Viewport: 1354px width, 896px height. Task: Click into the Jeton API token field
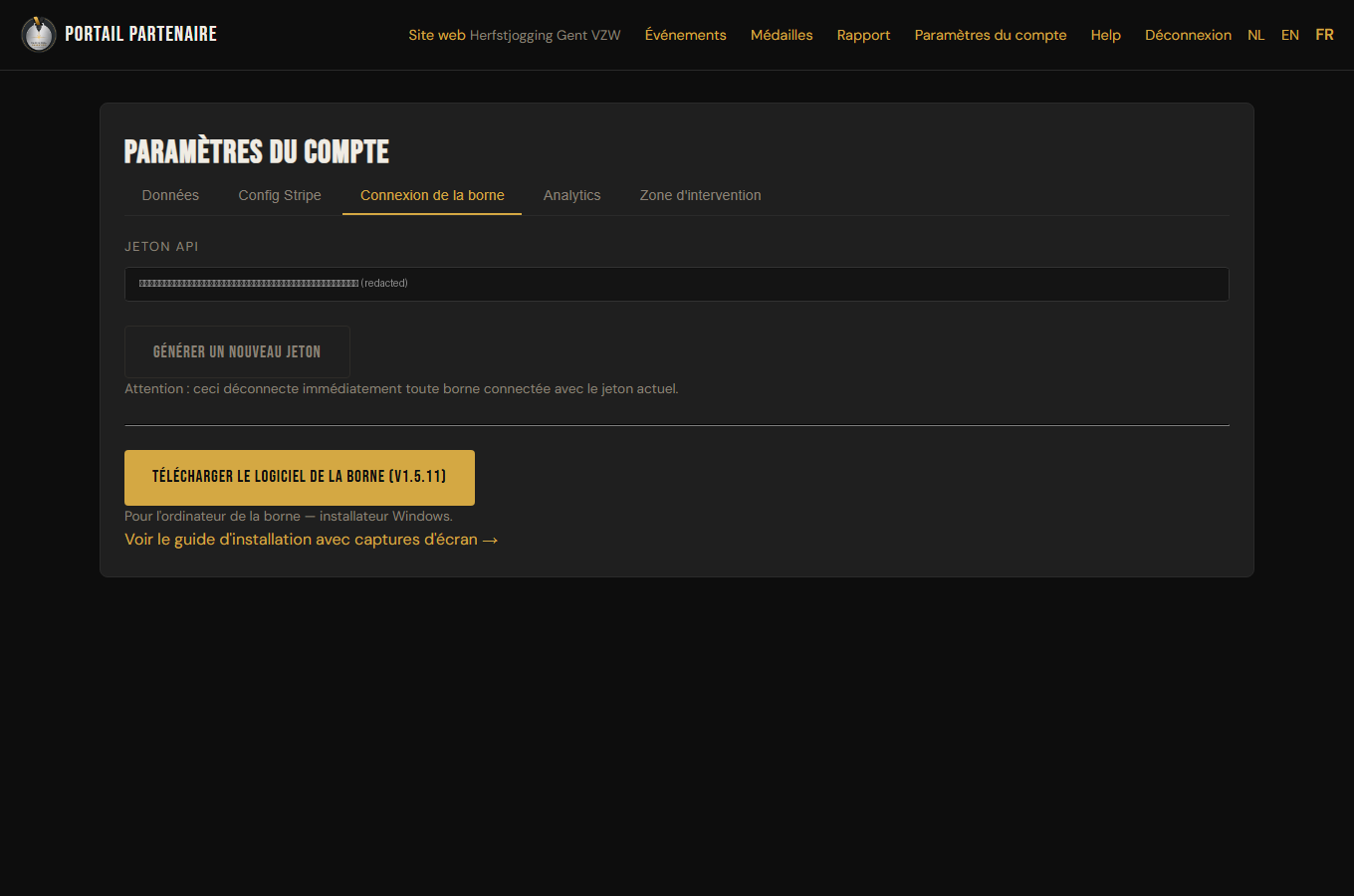(x=677, y=284)
